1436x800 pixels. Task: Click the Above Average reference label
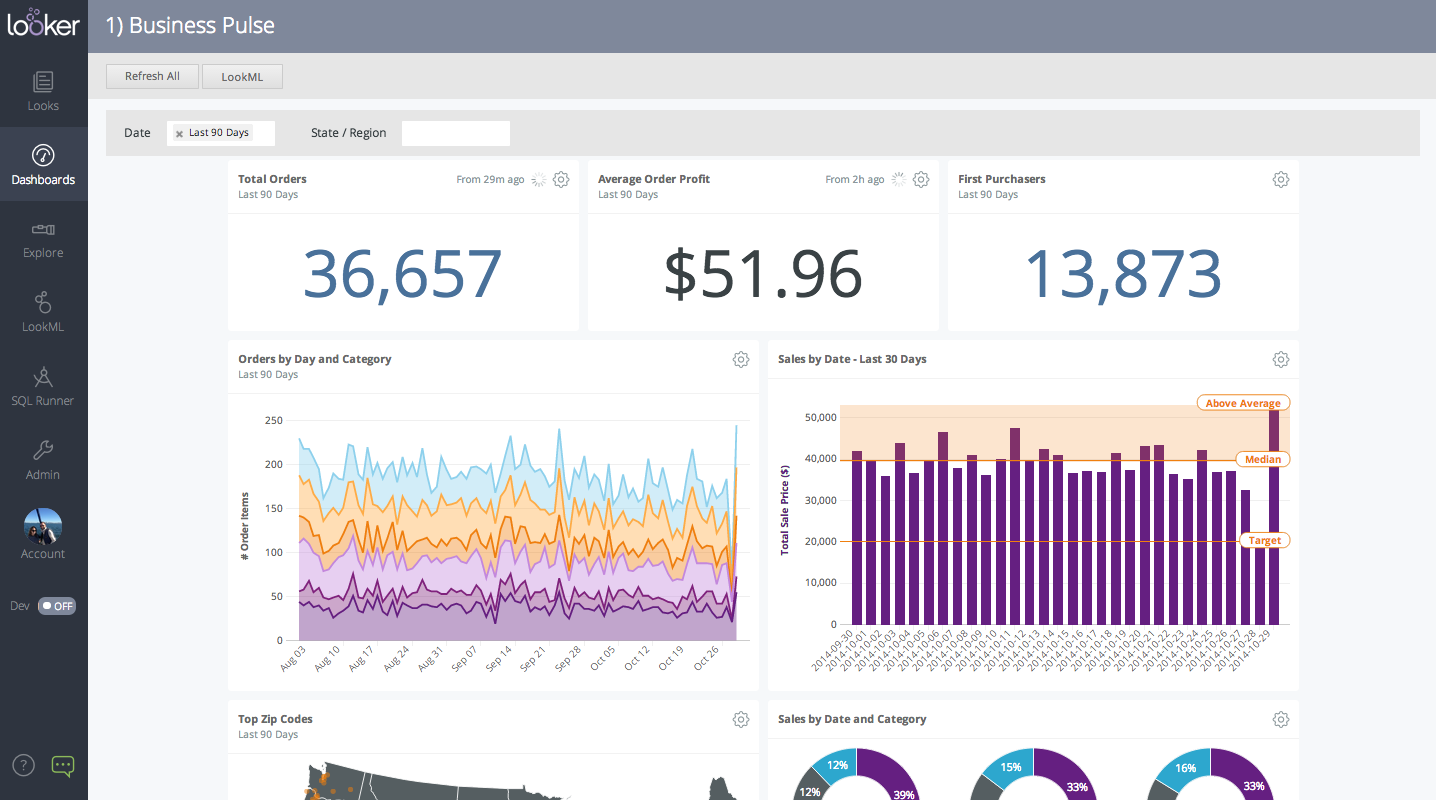1243,403
